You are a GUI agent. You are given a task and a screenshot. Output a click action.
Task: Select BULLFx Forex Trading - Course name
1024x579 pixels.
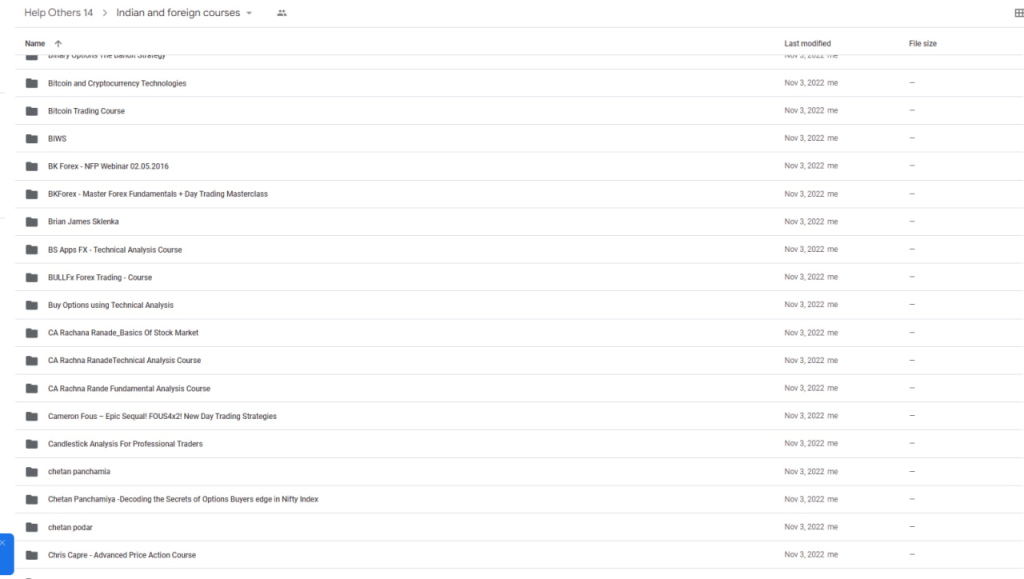coord(100,277)
